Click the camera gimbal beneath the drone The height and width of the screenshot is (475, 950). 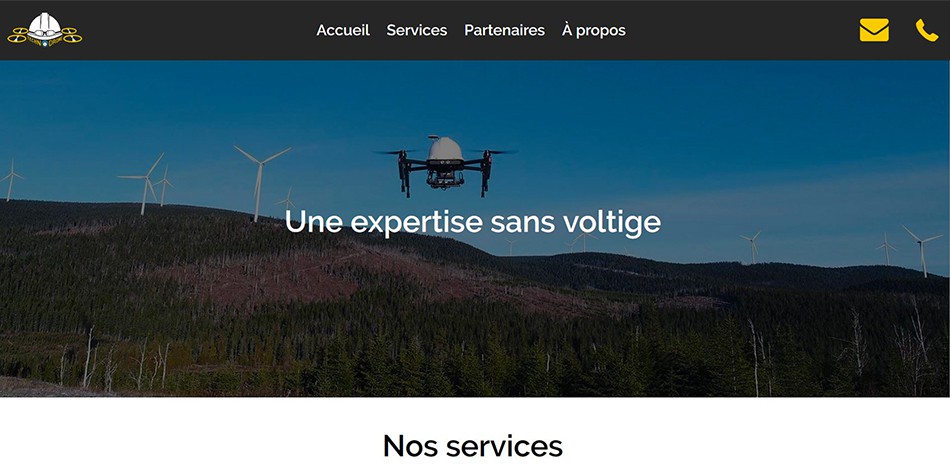(445, 178)
